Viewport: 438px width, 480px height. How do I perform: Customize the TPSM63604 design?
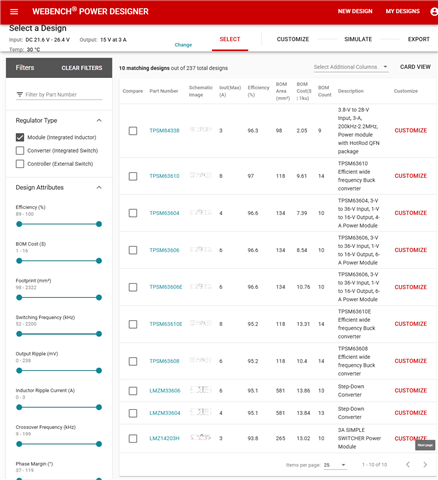[411, 213]
